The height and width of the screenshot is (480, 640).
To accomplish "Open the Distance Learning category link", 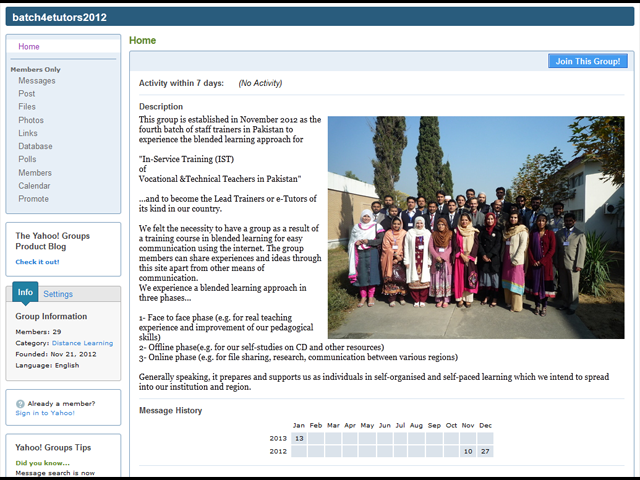I will tap(82, 343).
